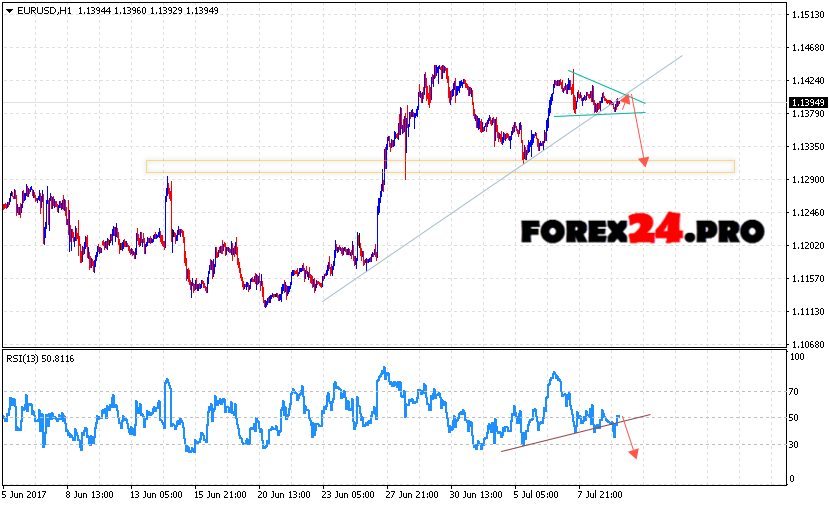
Task: Click the FOREX24.PRO watermark logo
Action: click(642, 231)
